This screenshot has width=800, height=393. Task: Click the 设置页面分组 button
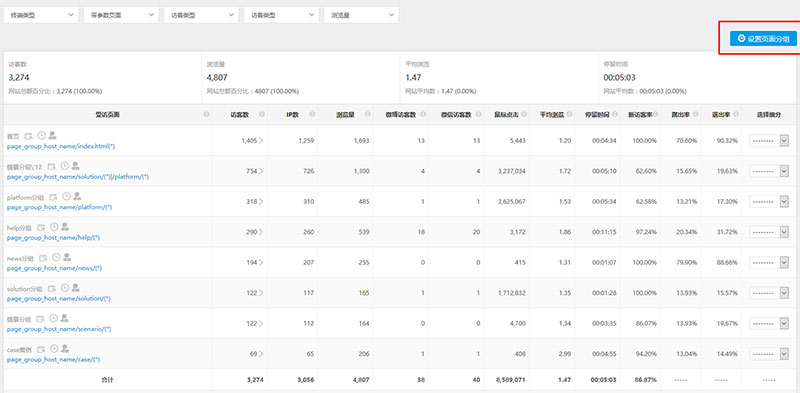click(x=763, y=38)
